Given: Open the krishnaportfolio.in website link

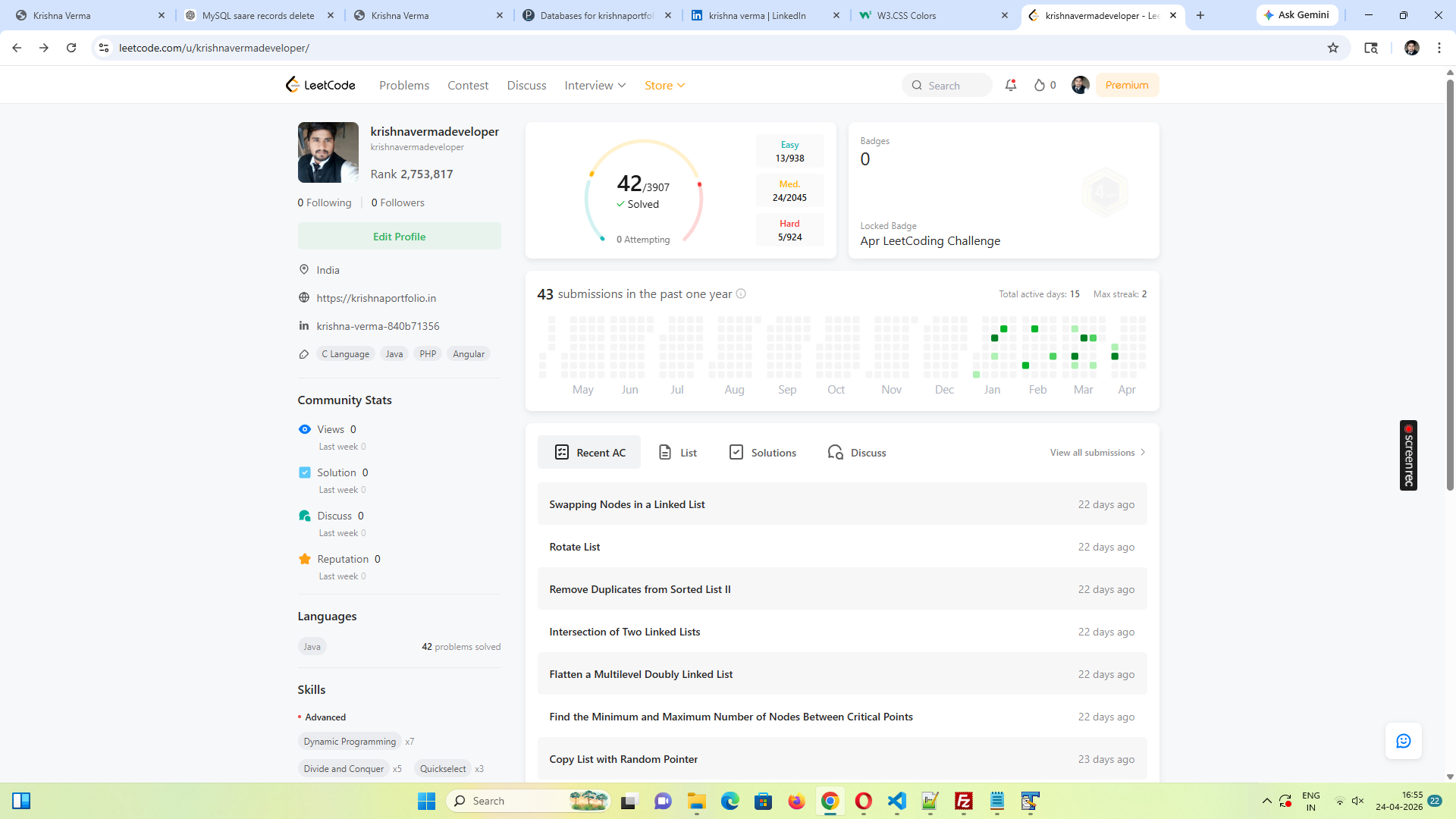Looking at the screenshot, I should 376,298.
